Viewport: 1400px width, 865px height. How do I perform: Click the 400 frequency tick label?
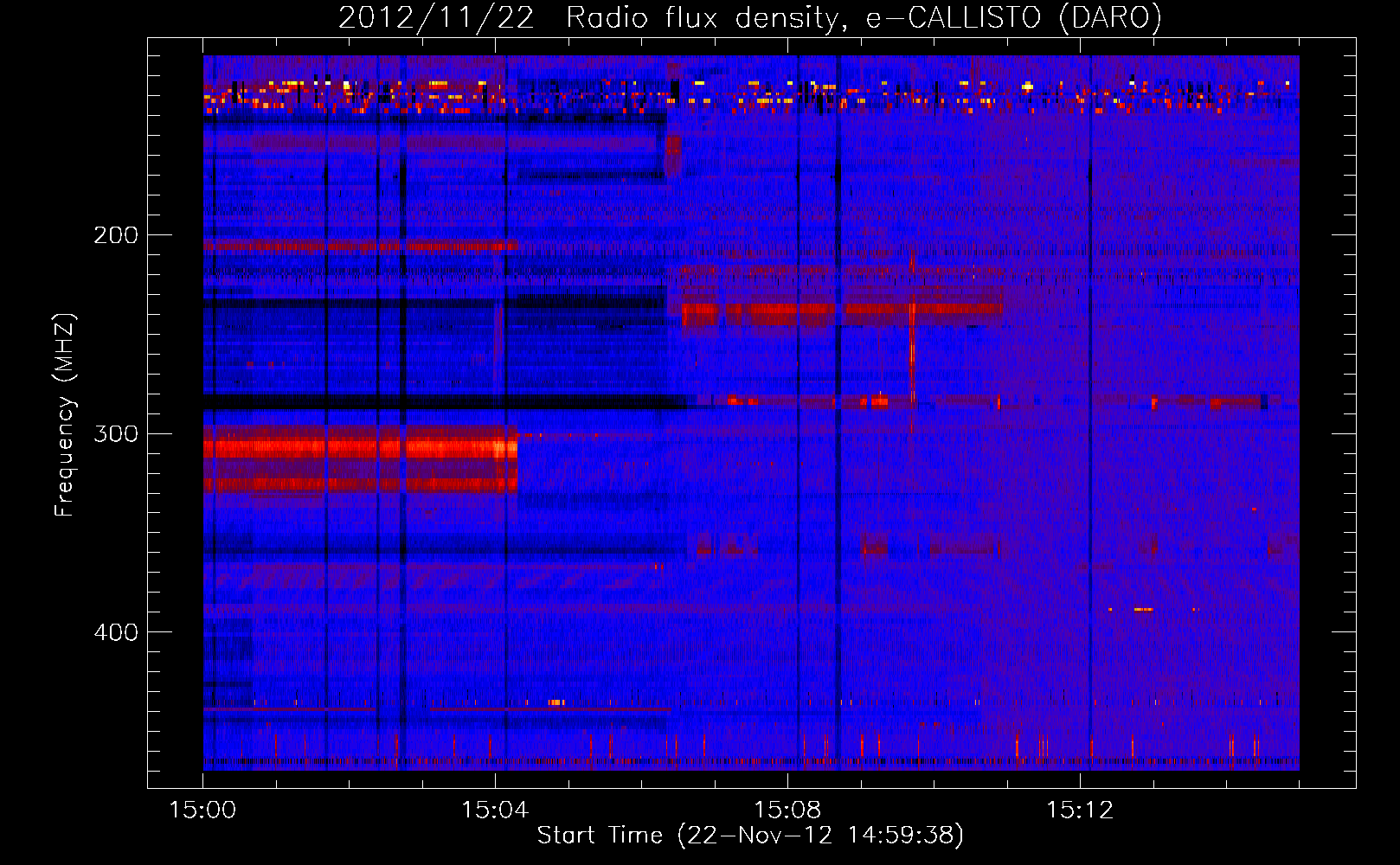[116, 632]
